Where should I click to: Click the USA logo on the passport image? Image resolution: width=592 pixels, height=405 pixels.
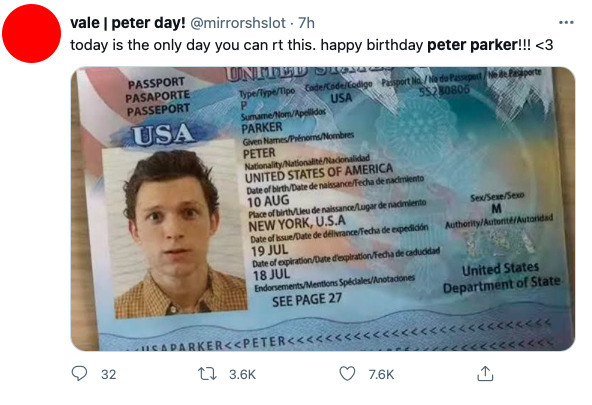[163, 134]
